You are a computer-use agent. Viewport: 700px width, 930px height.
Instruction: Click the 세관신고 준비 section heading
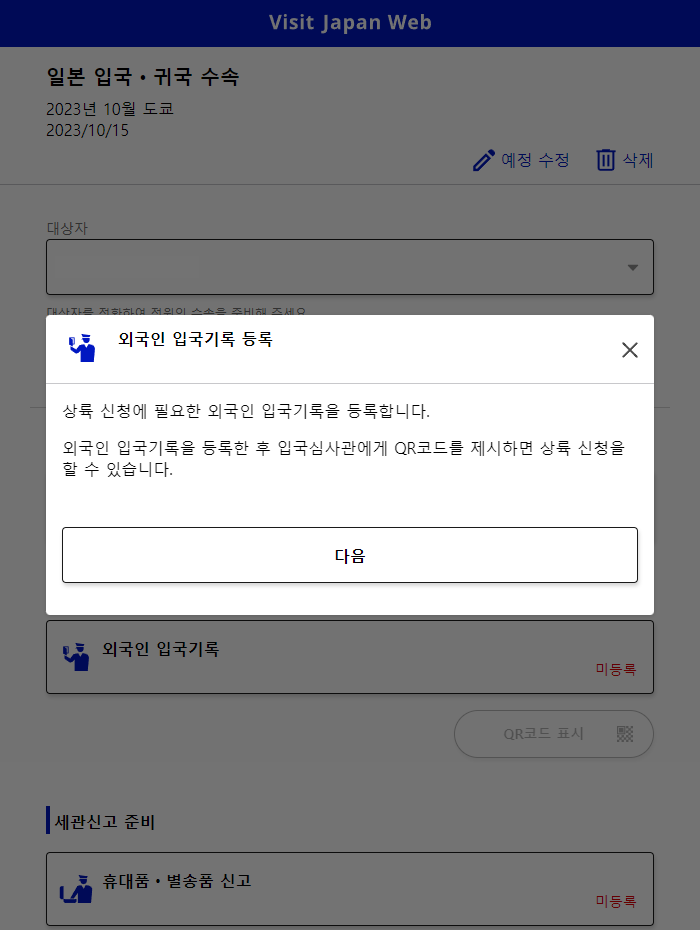[x=104, y=821]
